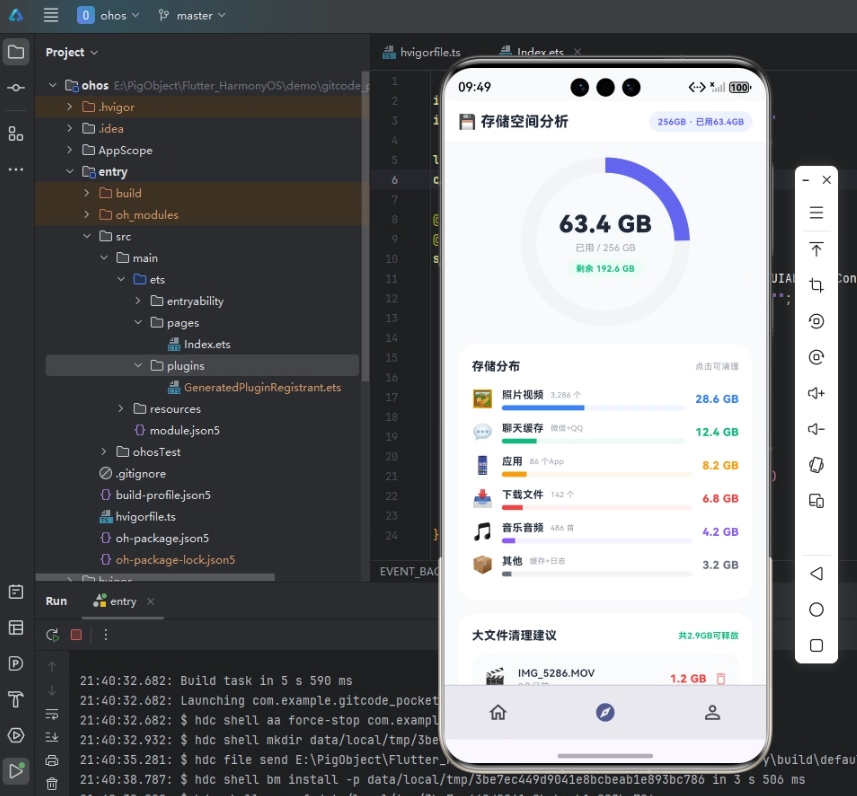
Task: Increase emulator volume
Action: pyautogui.click(x=816, y=393)
